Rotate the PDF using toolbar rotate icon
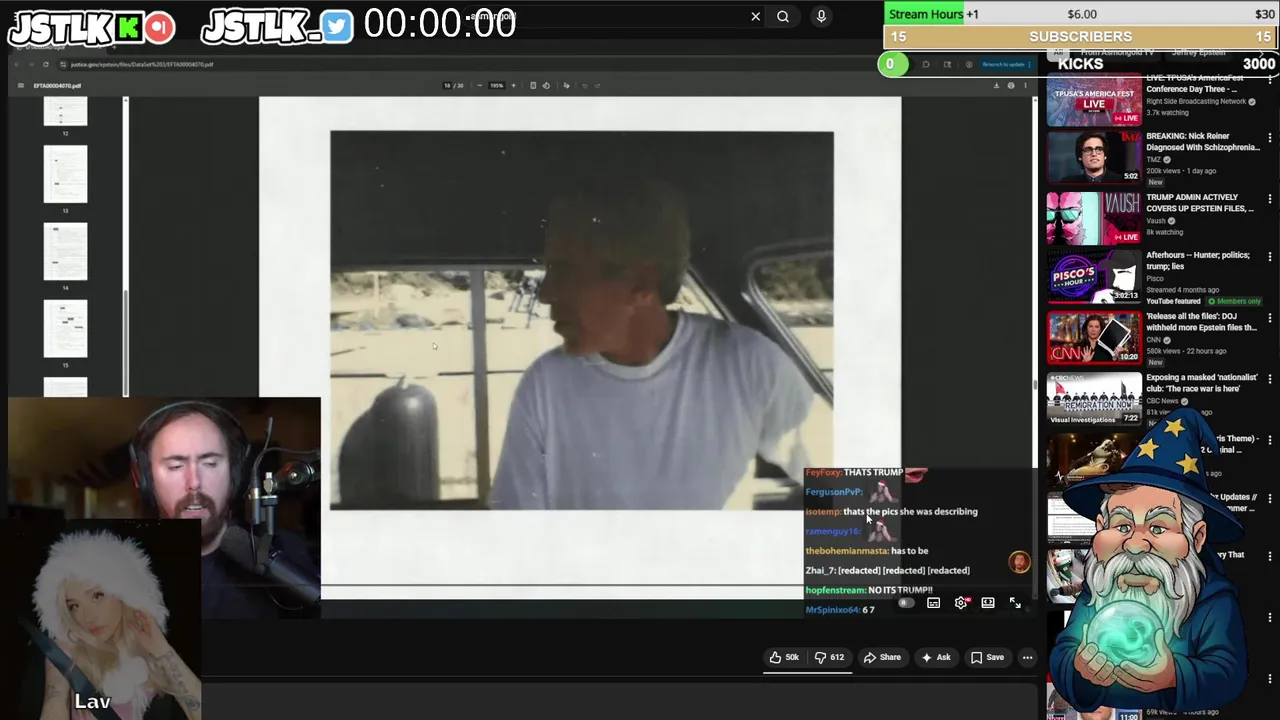Viewport: 1280px width, 720px height. pyautogui.click(x=546, y=86)
